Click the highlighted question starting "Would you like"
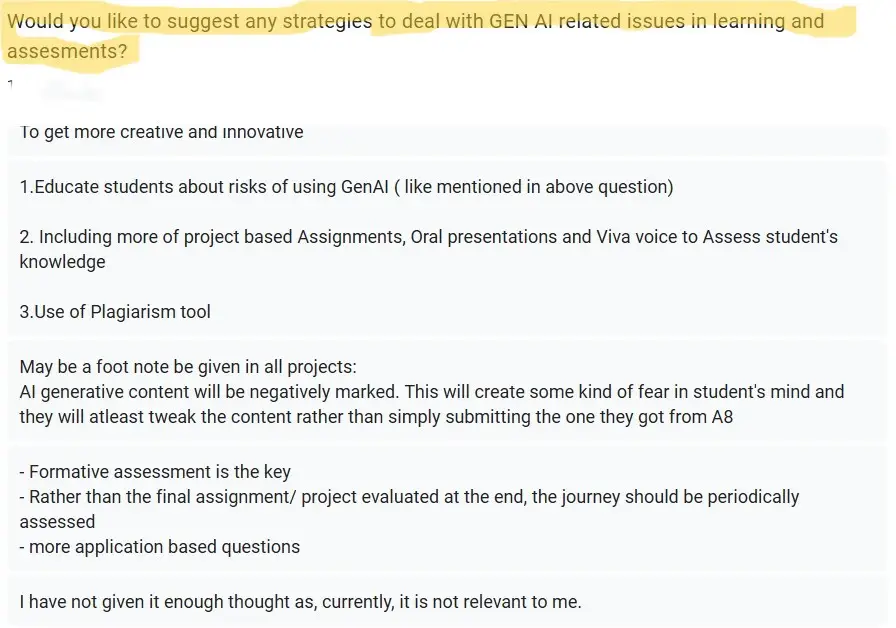Screen dimensions: 896x628 coord(415,36)
